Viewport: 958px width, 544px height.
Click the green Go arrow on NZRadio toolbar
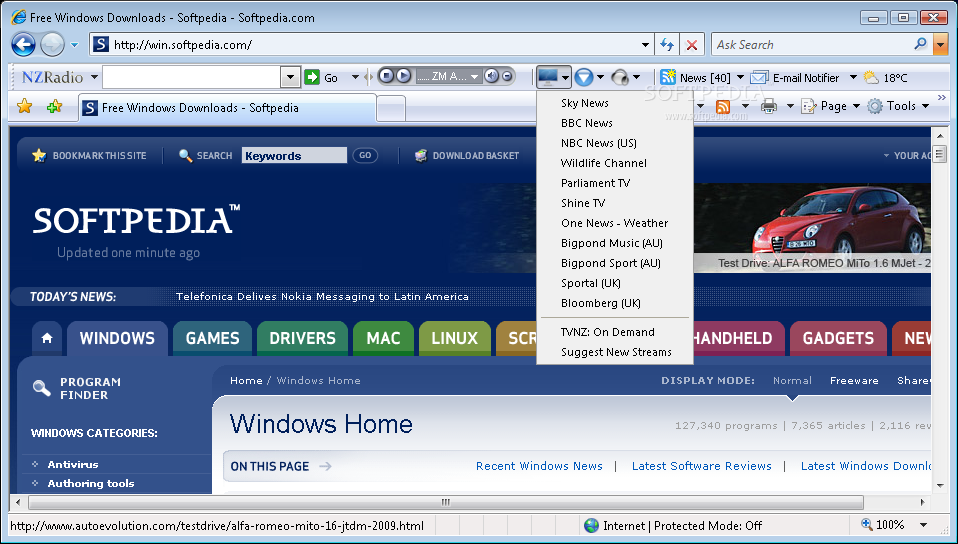312,77
